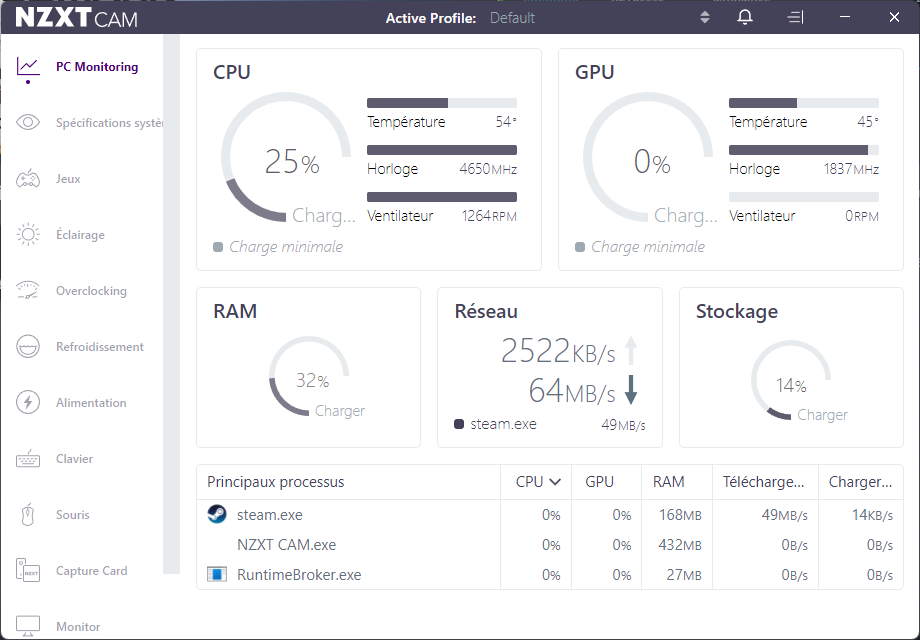
Task: Switch to PC Monitoring tab
Action: 96,67
